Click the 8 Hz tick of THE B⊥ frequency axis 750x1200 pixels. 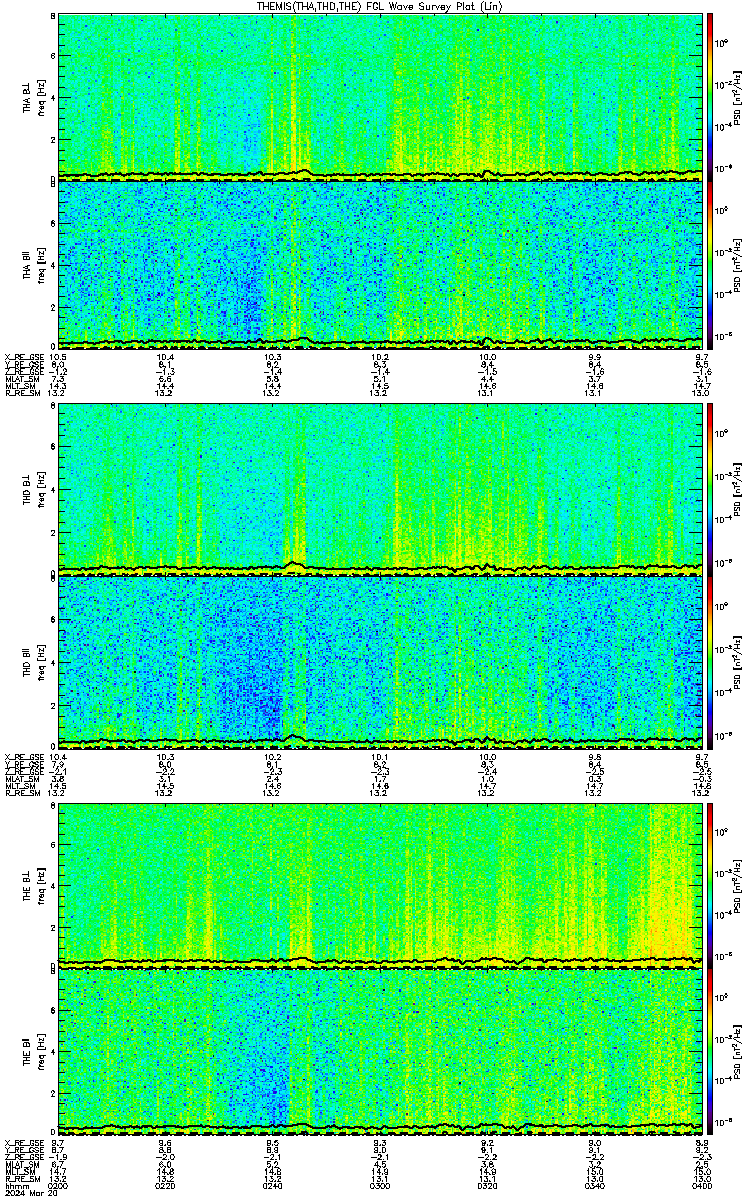coord(52,804)
